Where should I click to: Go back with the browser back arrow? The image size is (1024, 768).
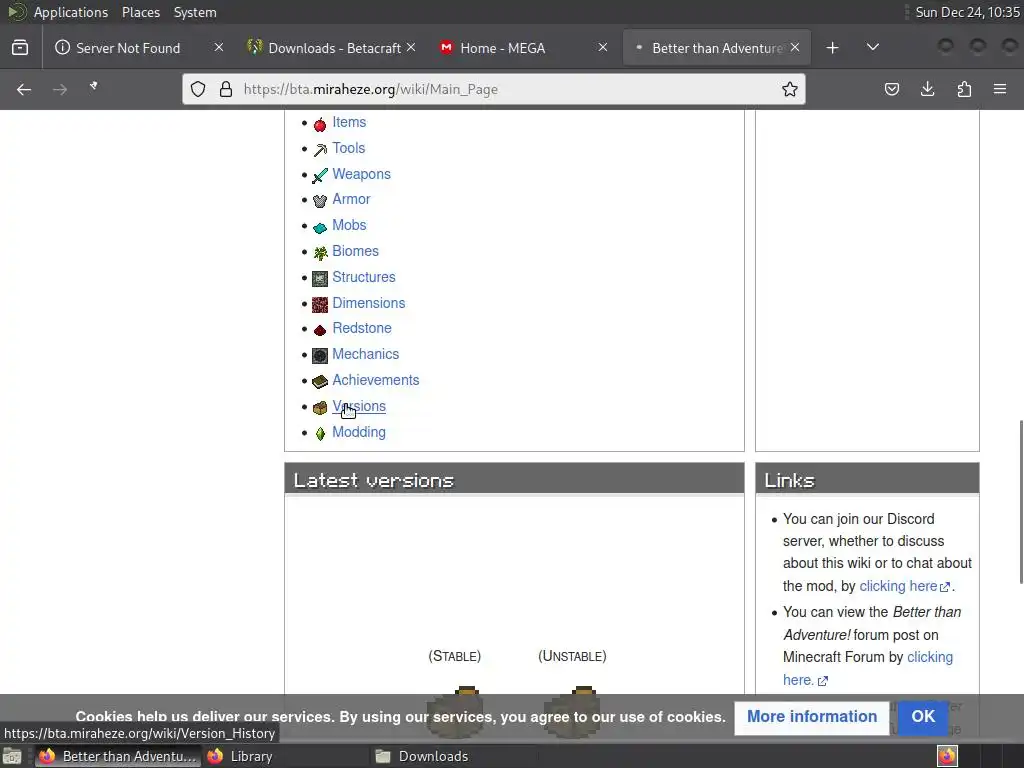pos(24,89)
